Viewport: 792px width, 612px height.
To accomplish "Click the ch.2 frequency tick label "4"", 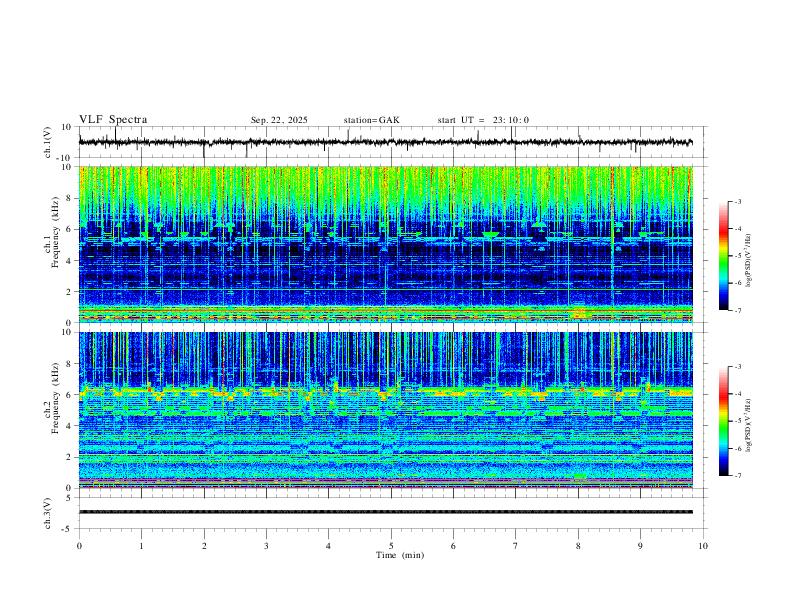I will 69,426.
